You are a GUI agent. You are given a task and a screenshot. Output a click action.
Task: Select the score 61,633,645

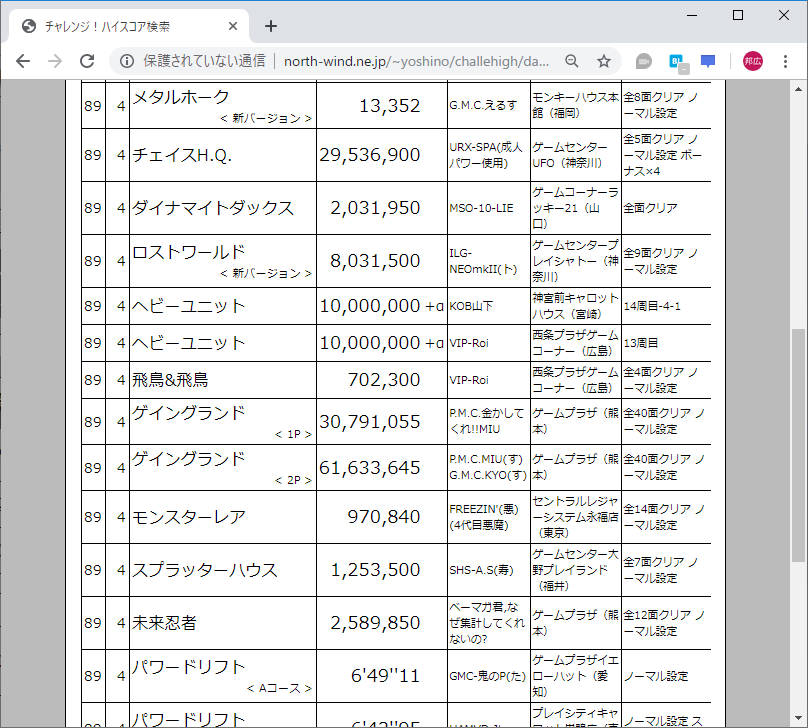click(369, 468)
